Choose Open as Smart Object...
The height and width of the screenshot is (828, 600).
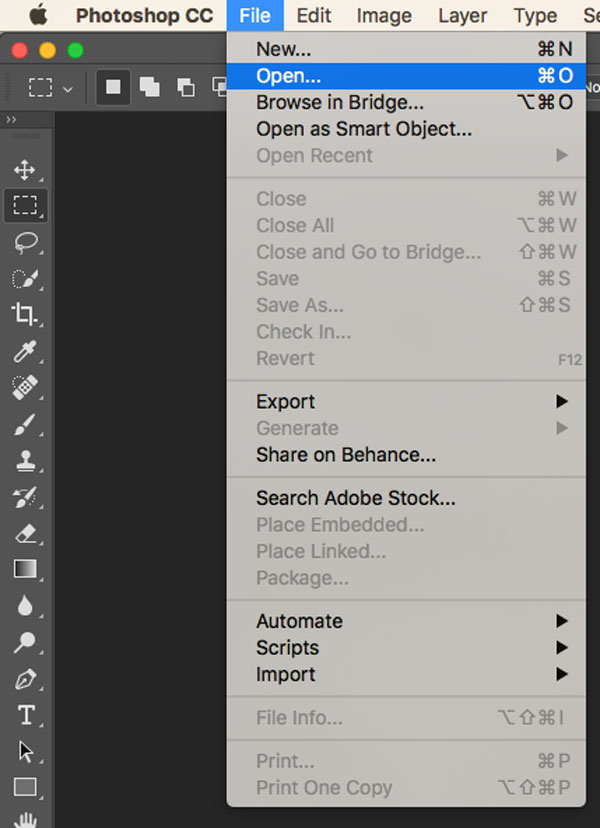[x=406, y=129]
